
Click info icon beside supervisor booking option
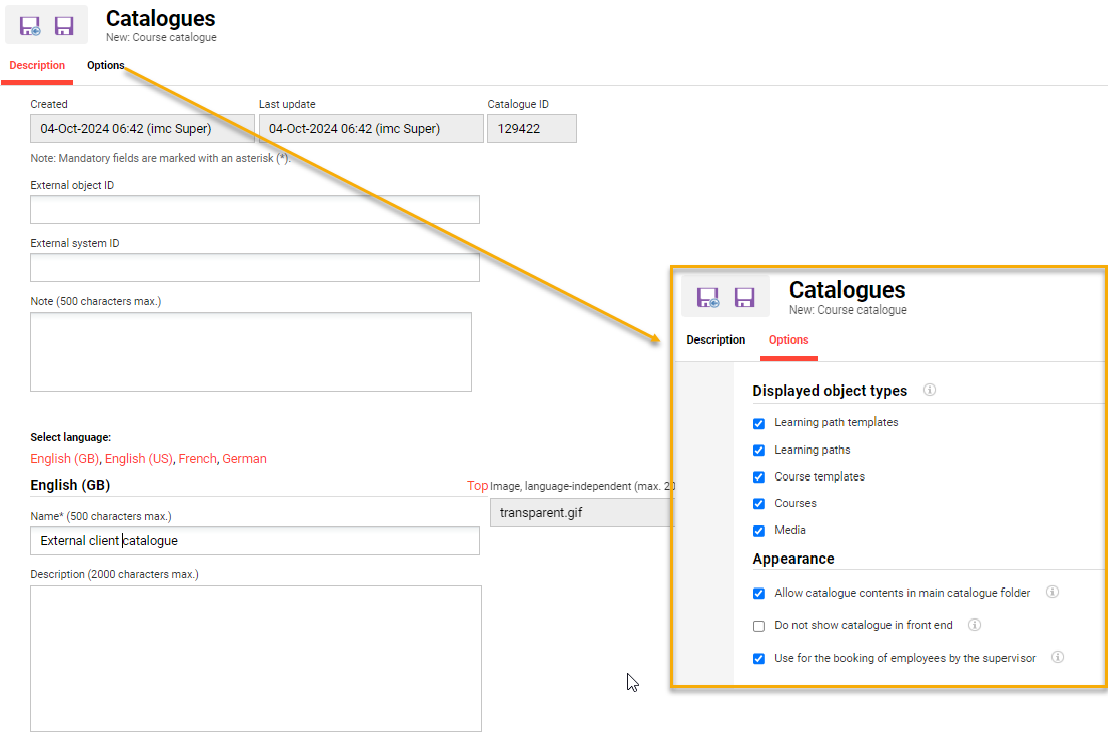1057,657
